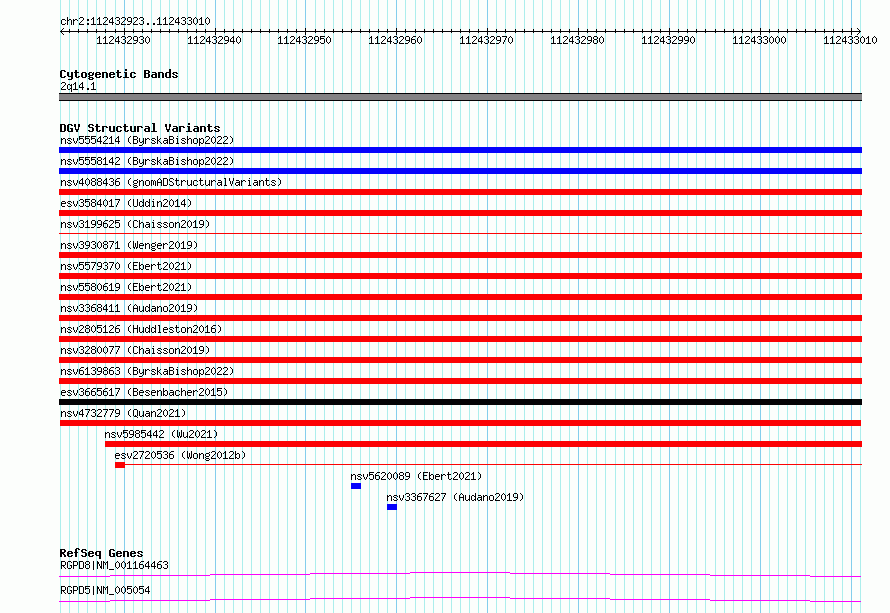Click ruler position 112432950
The height and width of the screenshot is (613, 890).
(x=304, y=40)
